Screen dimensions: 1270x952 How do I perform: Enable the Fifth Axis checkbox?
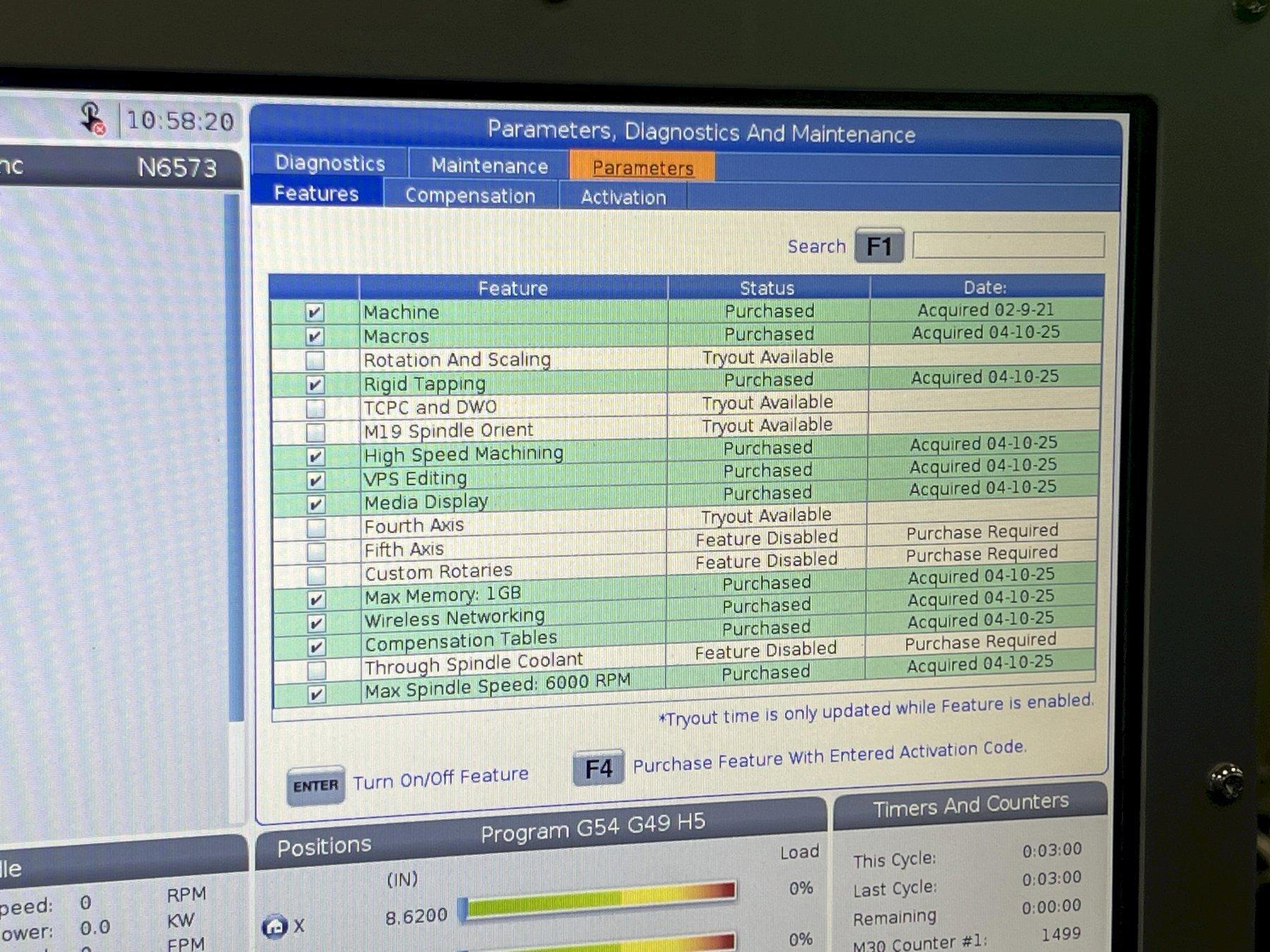coord(316,551)
